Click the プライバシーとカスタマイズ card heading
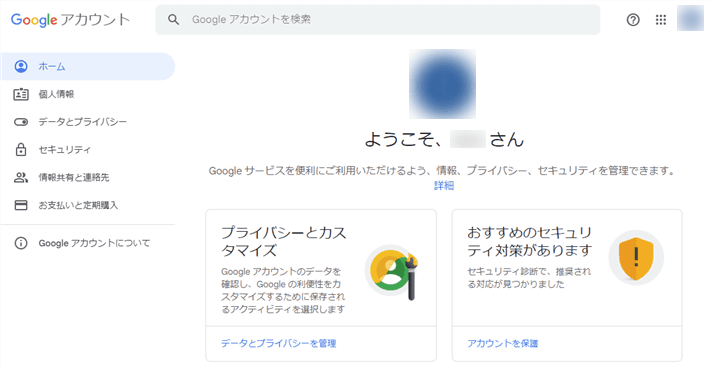710x371 pixels. coord(283,241)
